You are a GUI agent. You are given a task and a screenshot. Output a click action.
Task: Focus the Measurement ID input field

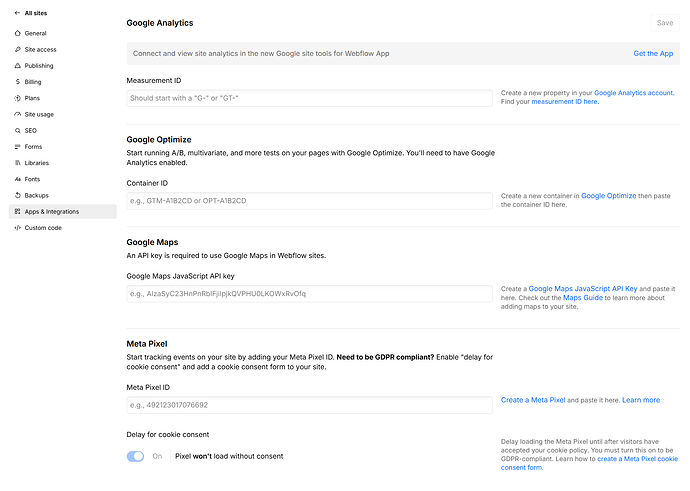click(x=310, y=98)
